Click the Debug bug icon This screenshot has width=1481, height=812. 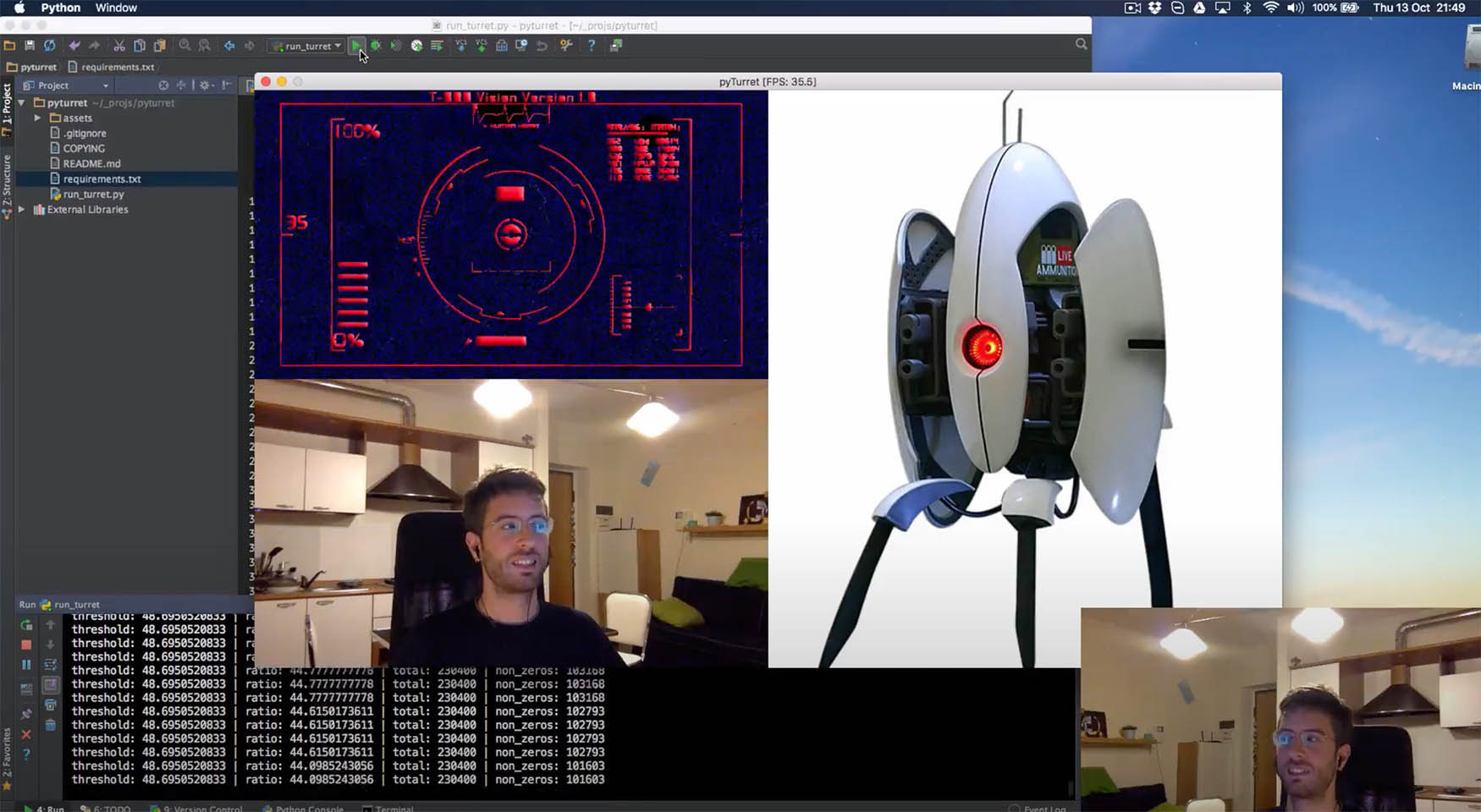pos(377,46)
